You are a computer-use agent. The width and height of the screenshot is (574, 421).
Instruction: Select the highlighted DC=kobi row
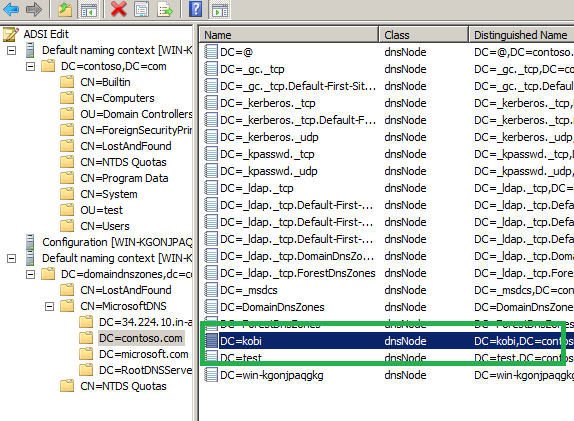pyautogui.click(x=389, y=341)
